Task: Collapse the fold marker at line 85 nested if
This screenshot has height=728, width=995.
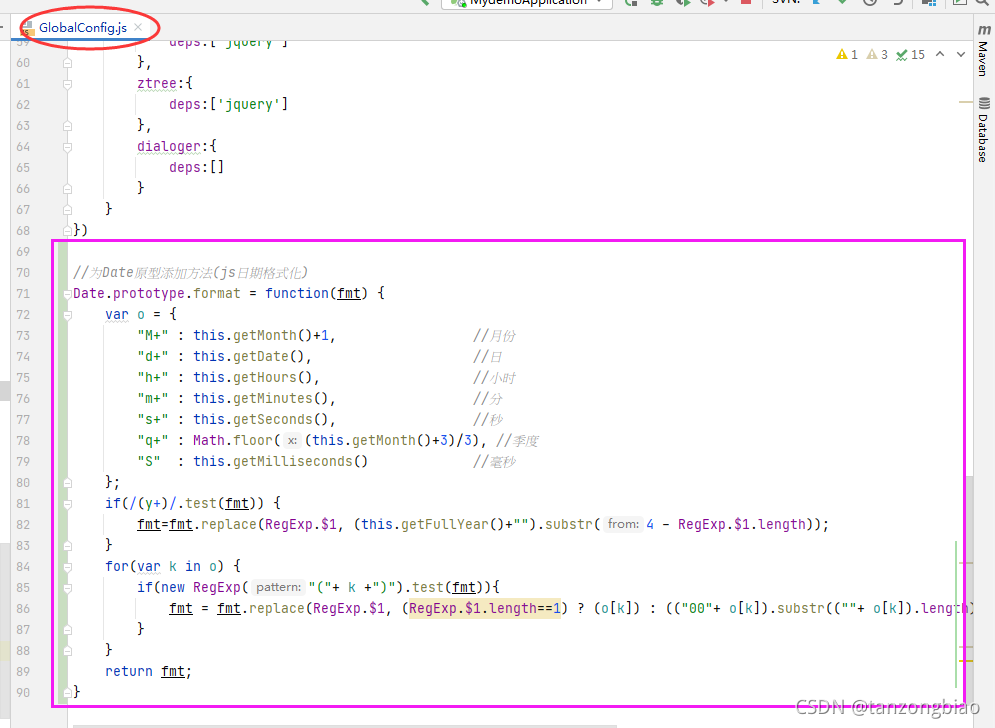Action: click(67, 588)
